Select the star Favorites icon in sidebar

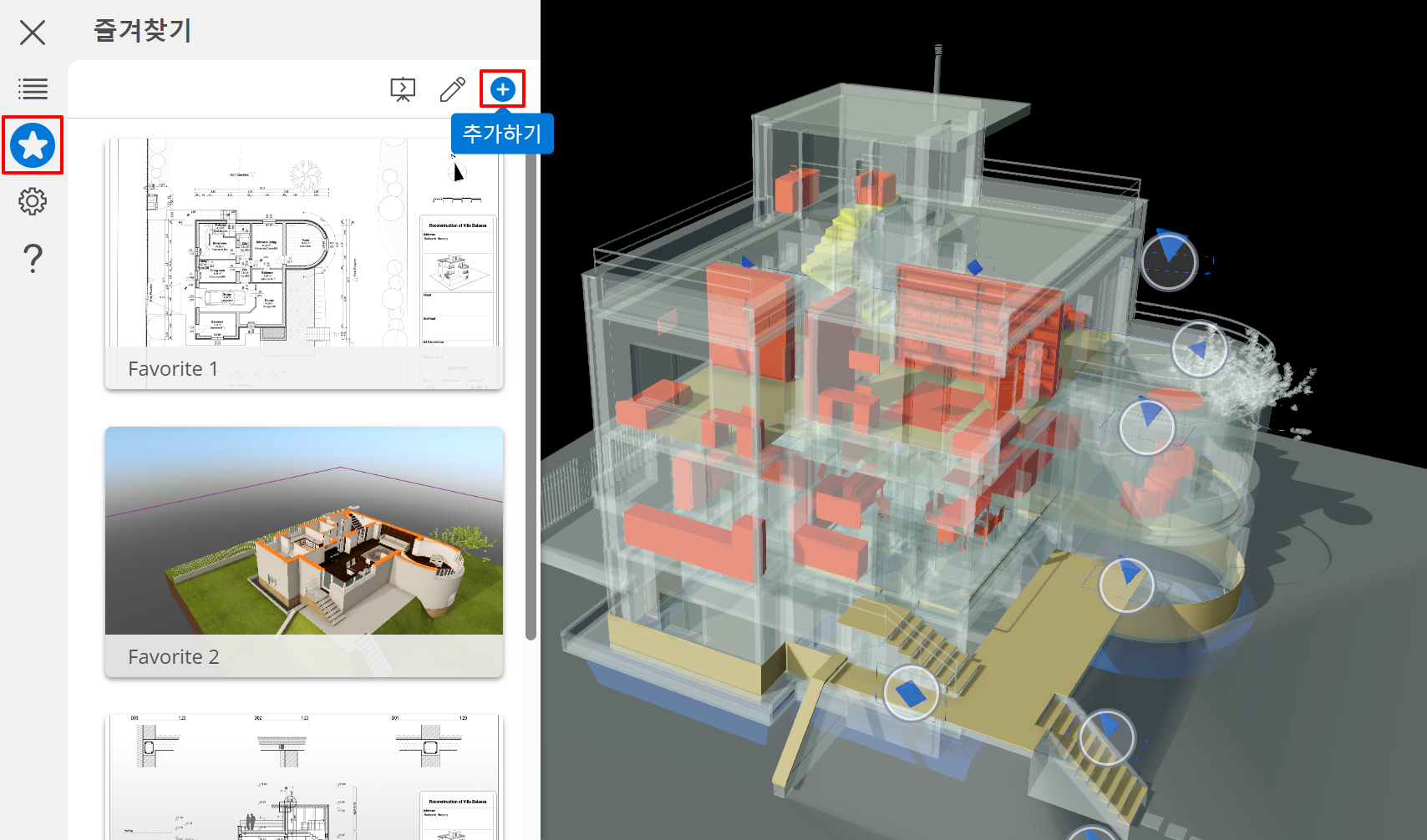click(33, 145)
